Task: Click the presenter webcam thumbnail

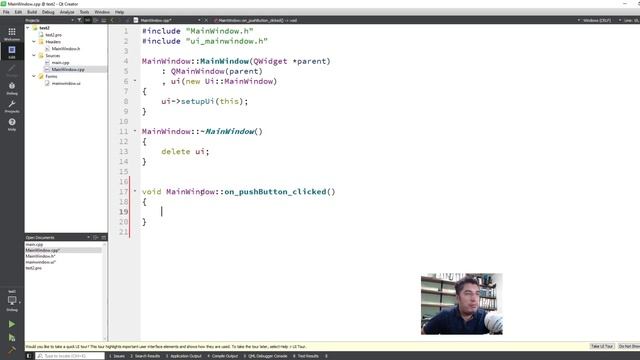Action: 462,304
